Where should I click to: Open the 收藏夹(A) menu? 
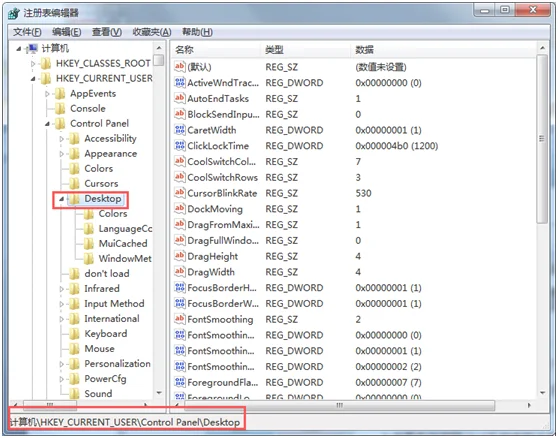tap(152, 32)
